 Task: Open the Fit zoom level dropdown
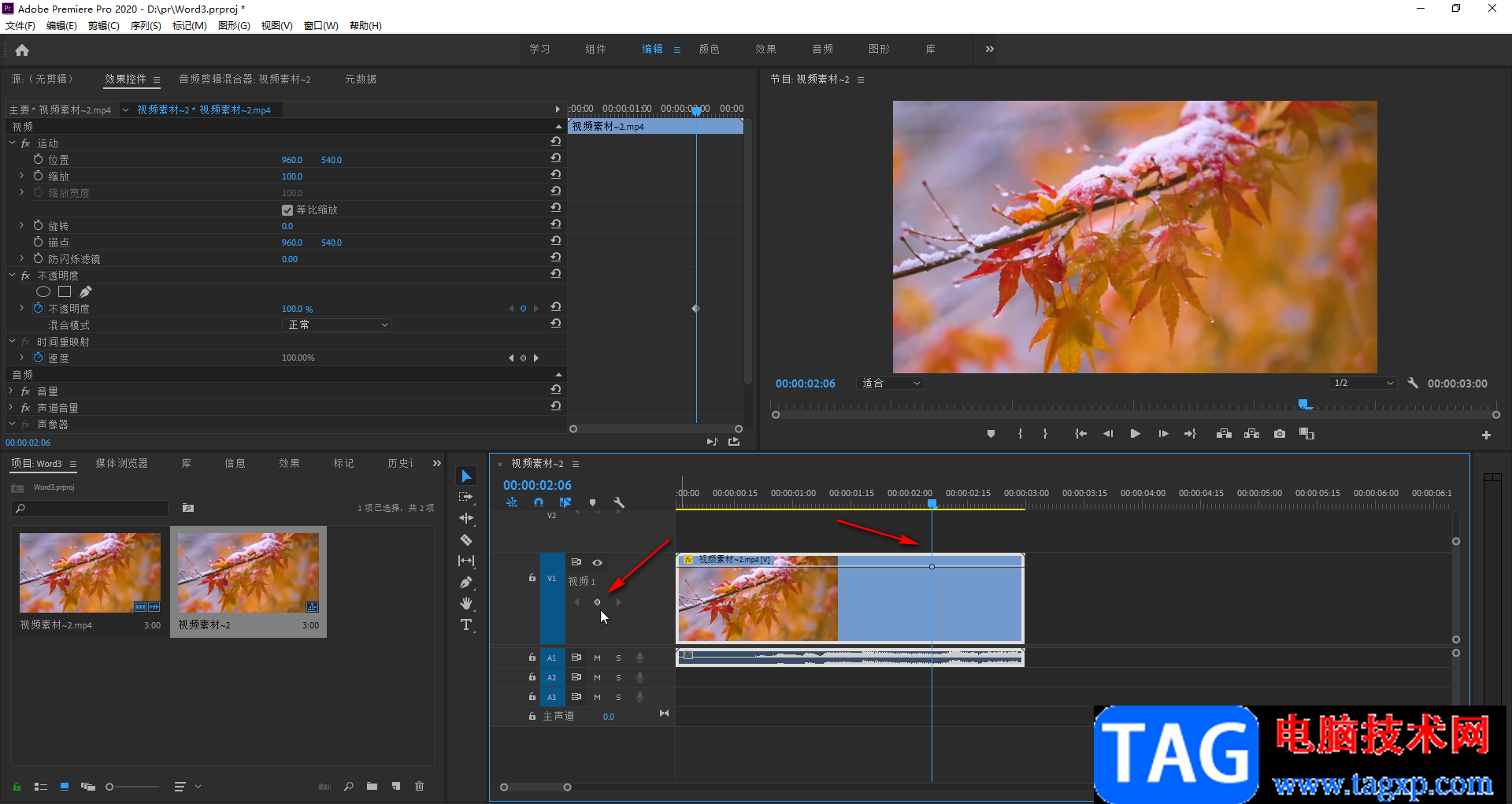coord(891,383)
